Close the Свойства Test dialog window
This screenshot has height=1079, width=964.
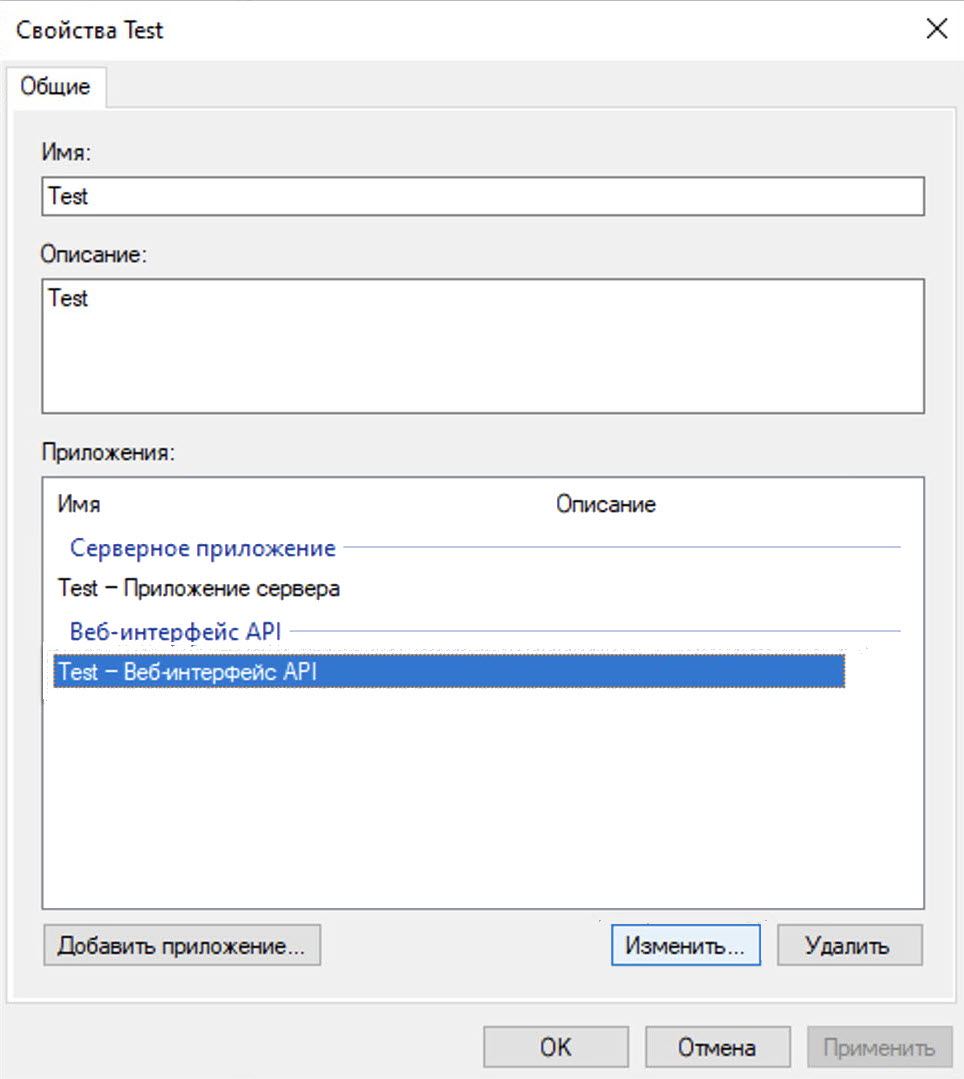(x=936, y=29)
